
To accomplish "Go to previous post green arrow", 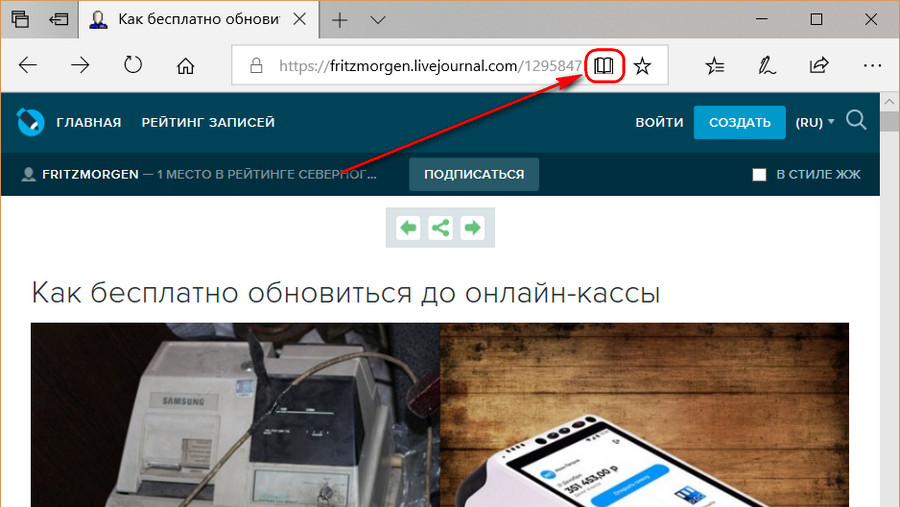I will [x=408, y=228].
